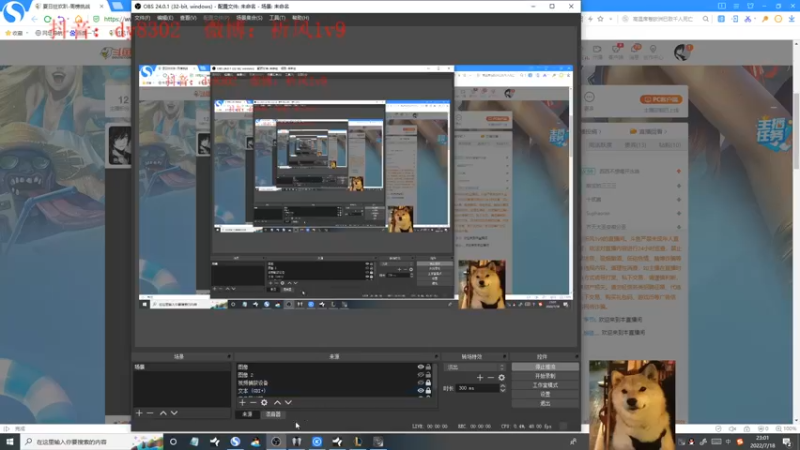The image size is (800, 450).
Task: Click the browser key password icon
Action: point(765,19)
